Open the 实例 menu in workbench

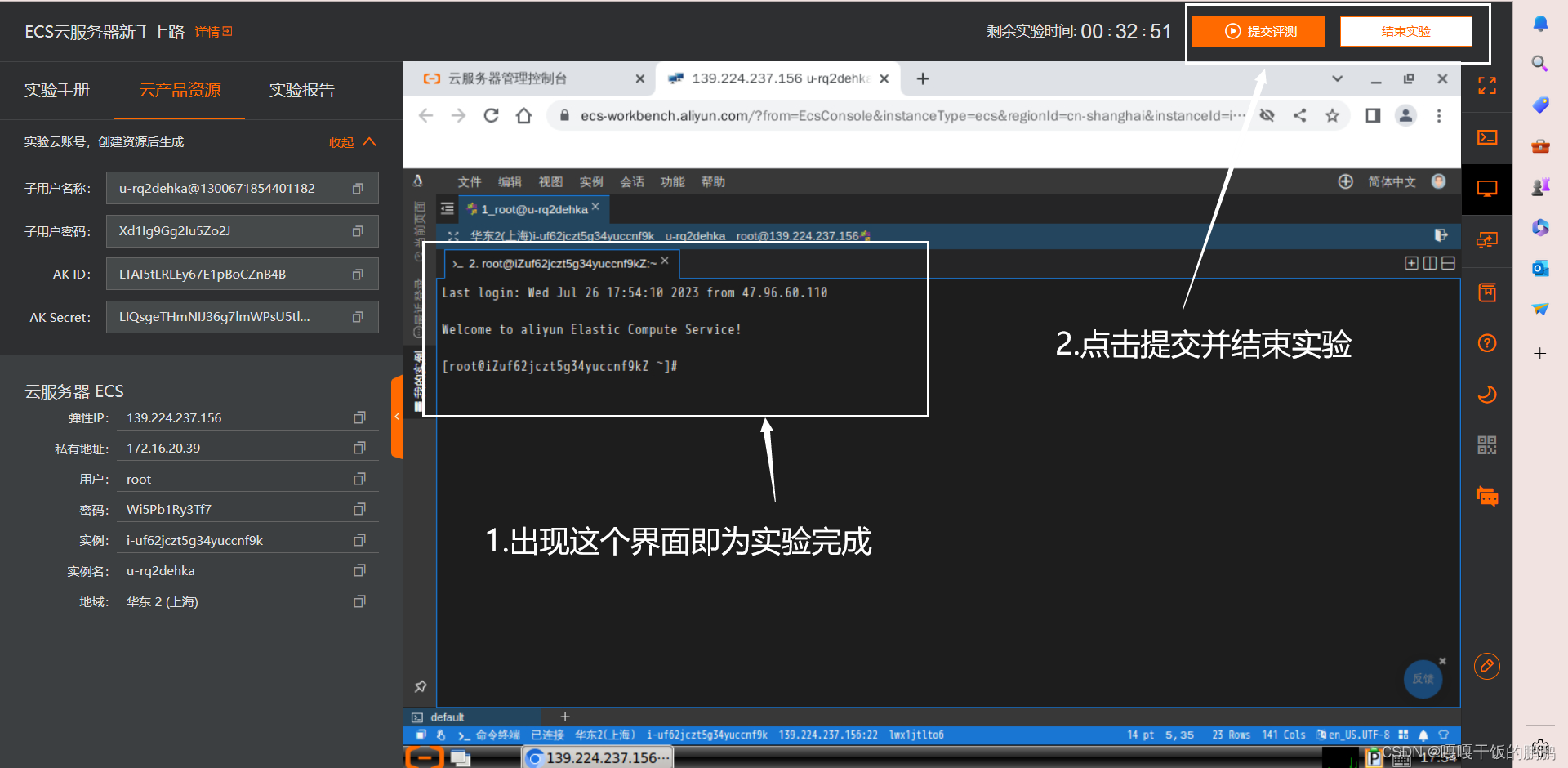(591, 181)
